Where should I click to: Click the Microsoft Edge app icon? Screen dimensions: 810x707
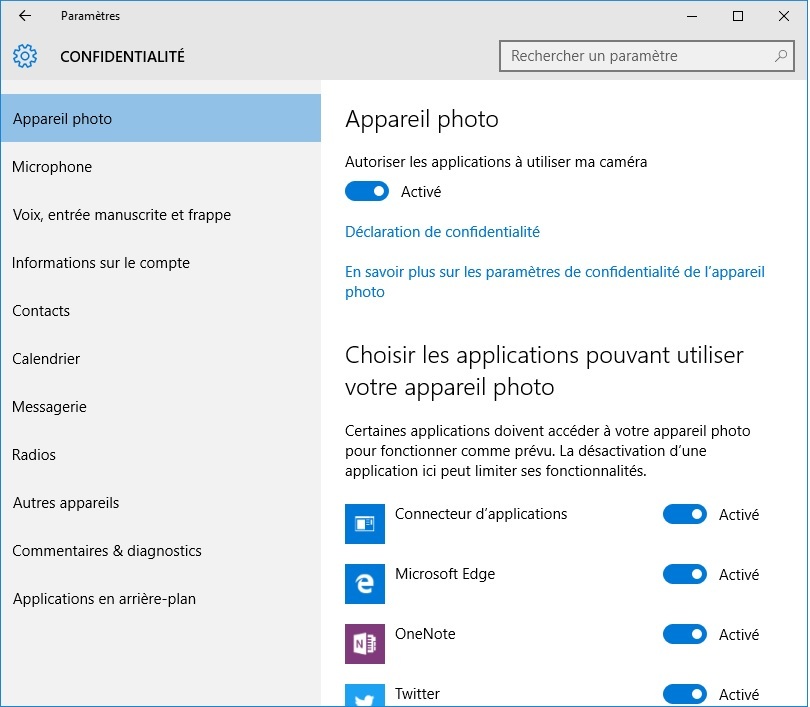[x=365, y=584]
